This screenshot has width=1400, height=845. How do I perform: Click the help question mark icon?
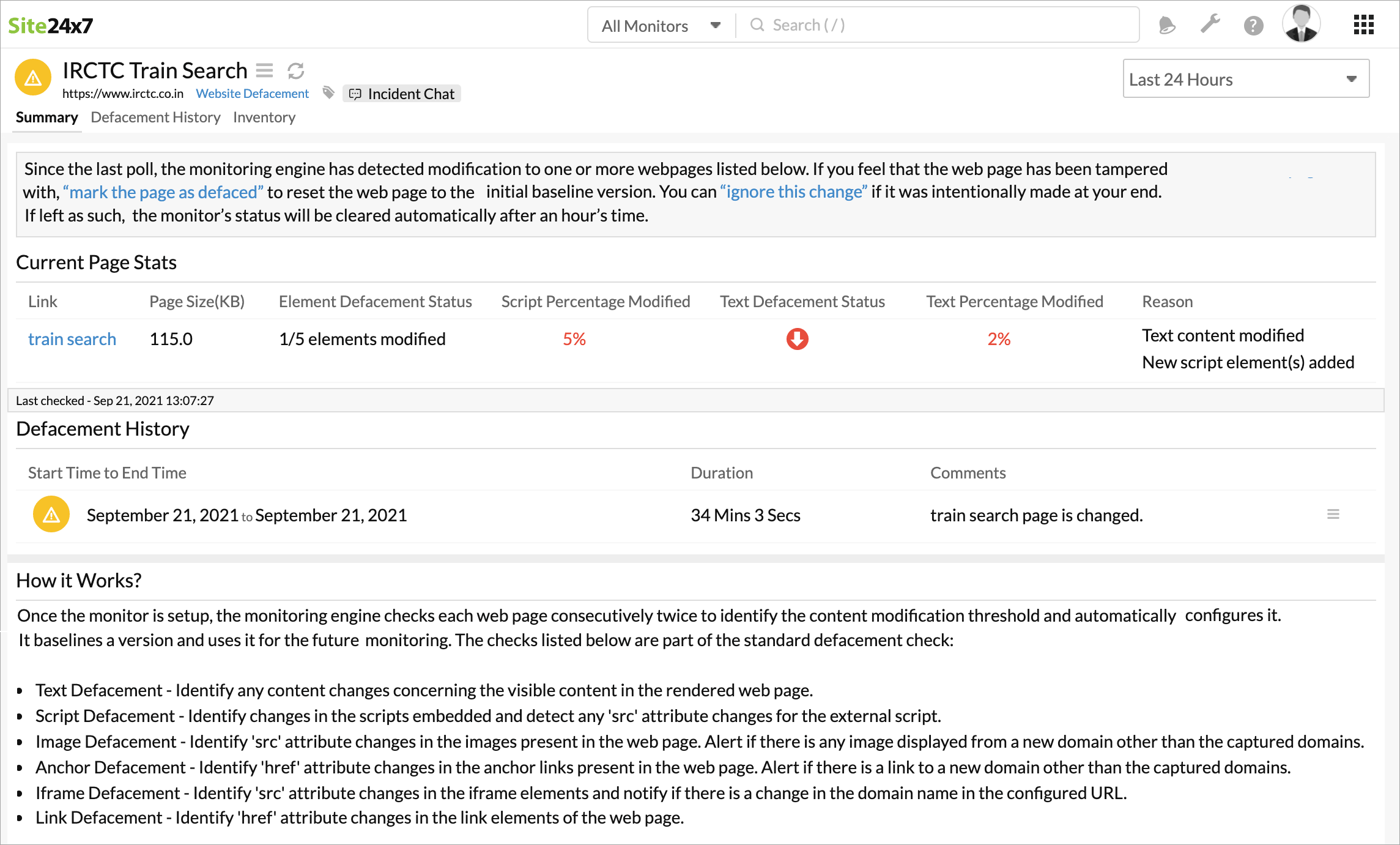pos(1253,26)
